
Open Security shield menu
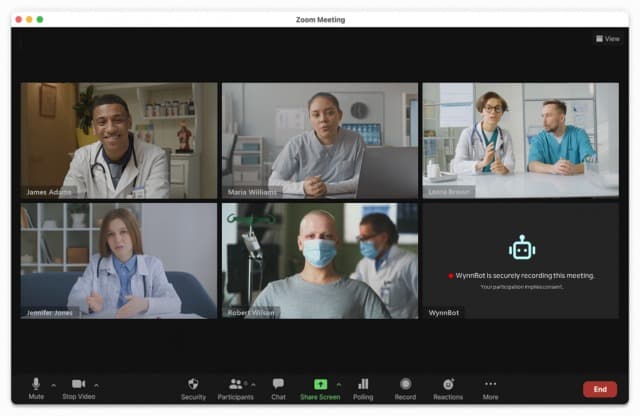click(193, 389)
